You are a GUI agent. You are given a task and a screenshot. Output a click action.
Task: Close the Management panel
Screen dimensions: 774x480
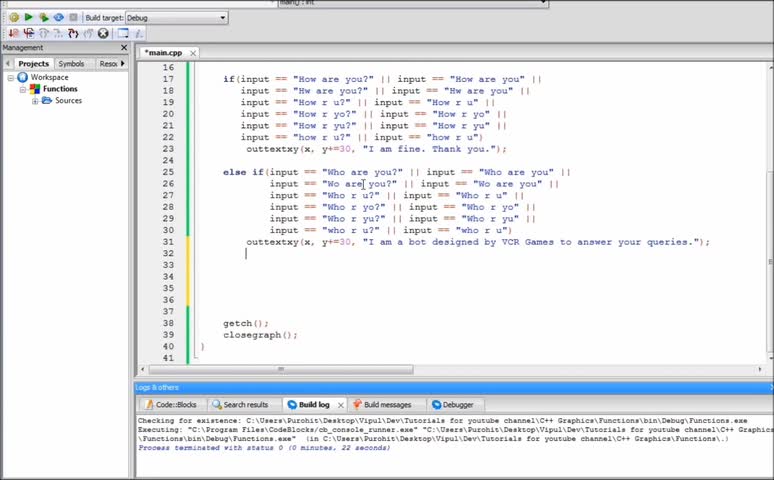(x=124, y=47)
